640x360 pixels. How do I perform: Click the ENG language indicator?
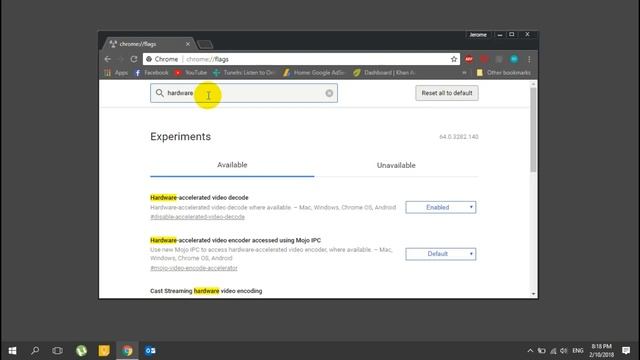point(578,351)
